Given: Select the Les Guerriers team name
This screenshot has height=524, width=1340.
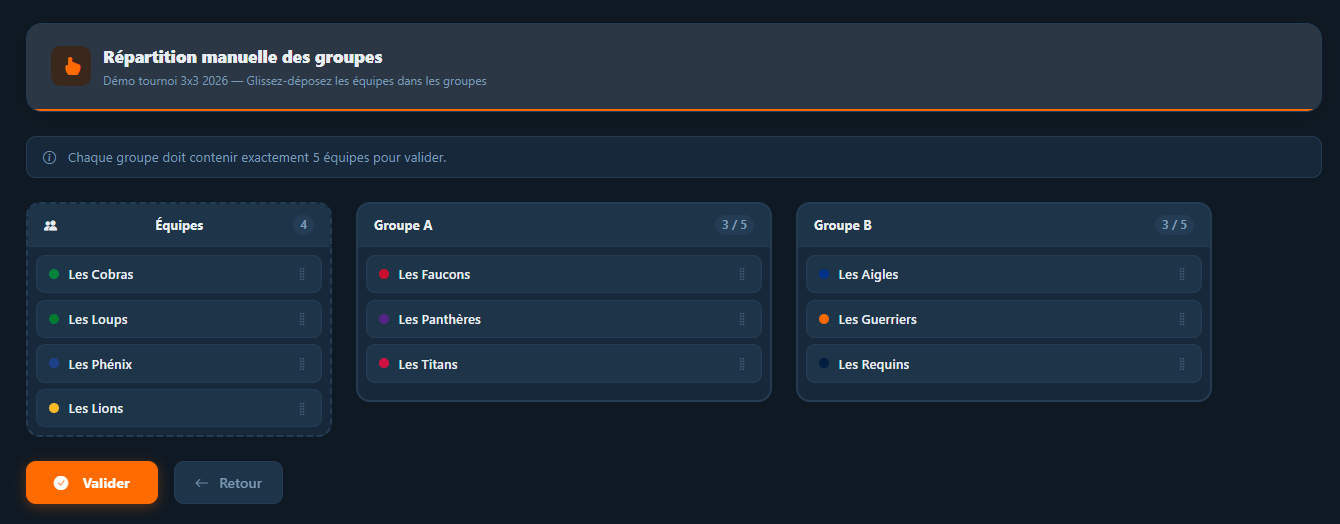Looking at the screenshot, I should [x=877, y=319].
